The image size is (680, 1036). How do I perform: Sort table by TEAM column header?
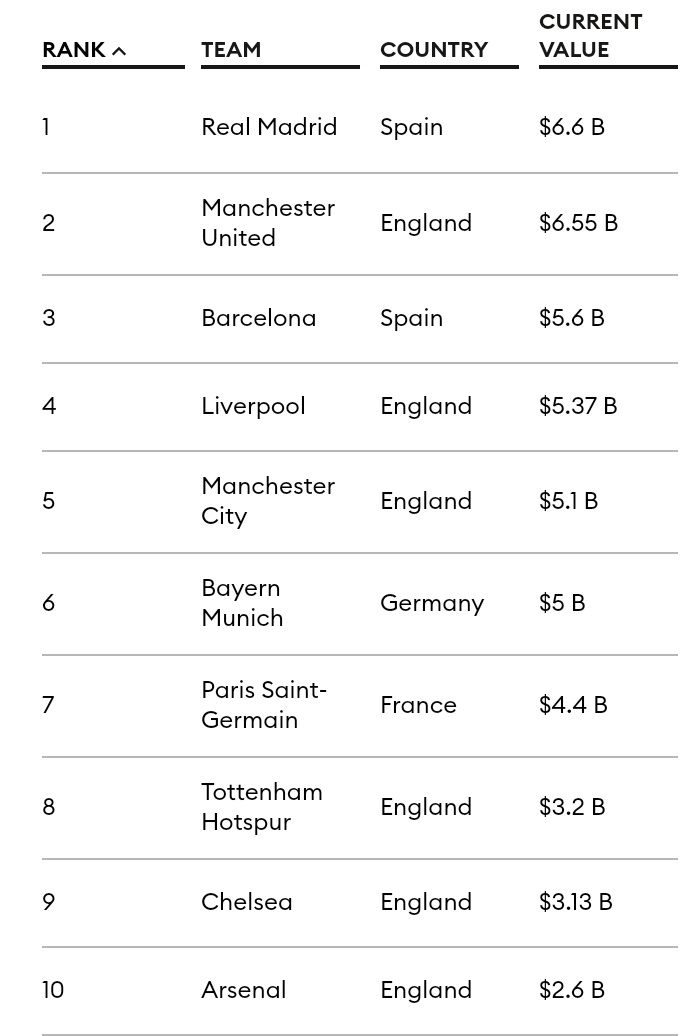point(231,49)
